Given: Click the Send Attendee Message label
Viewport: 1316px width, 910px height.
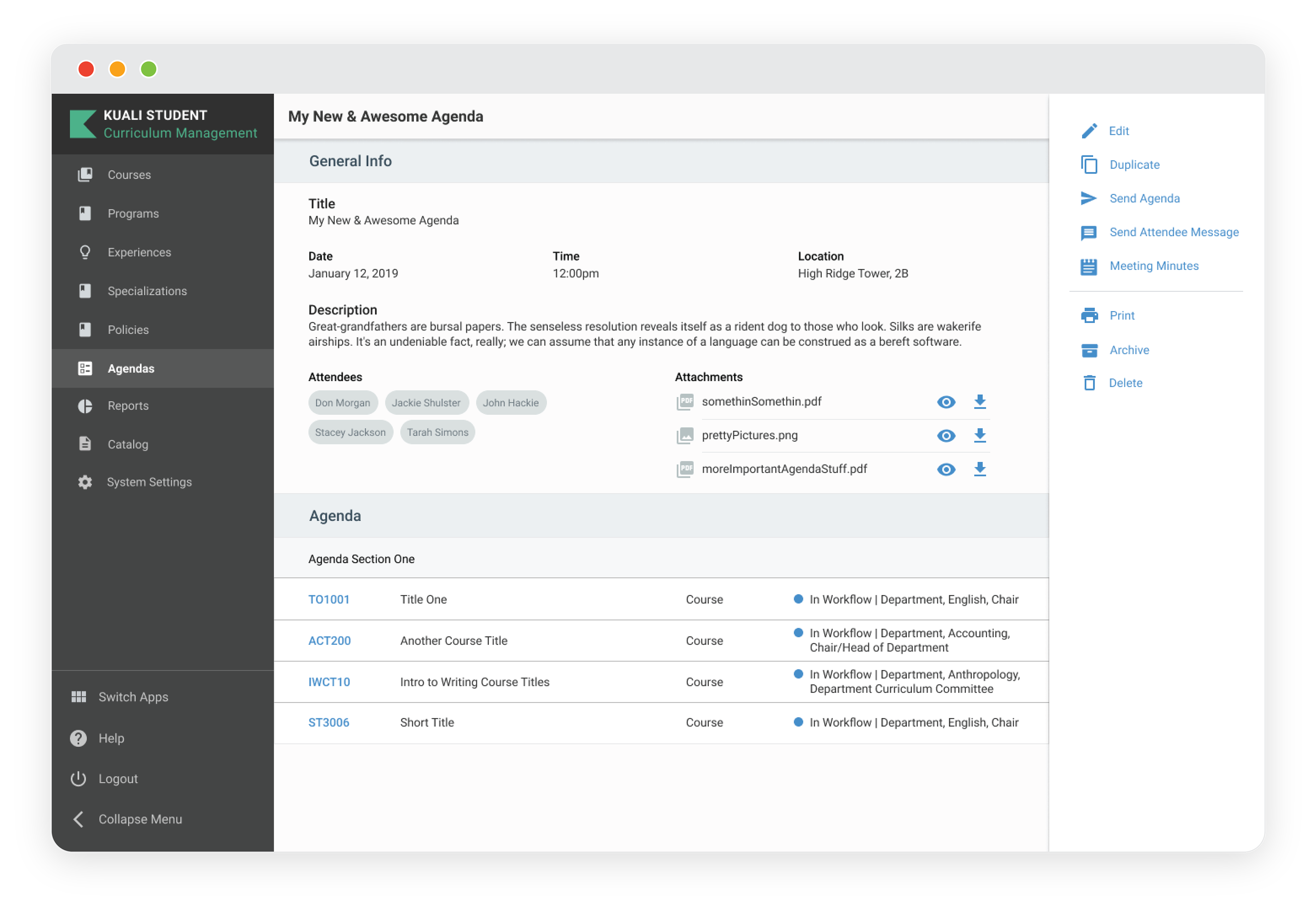Looking at the screenshot, I should click(x=1174, y=232).
